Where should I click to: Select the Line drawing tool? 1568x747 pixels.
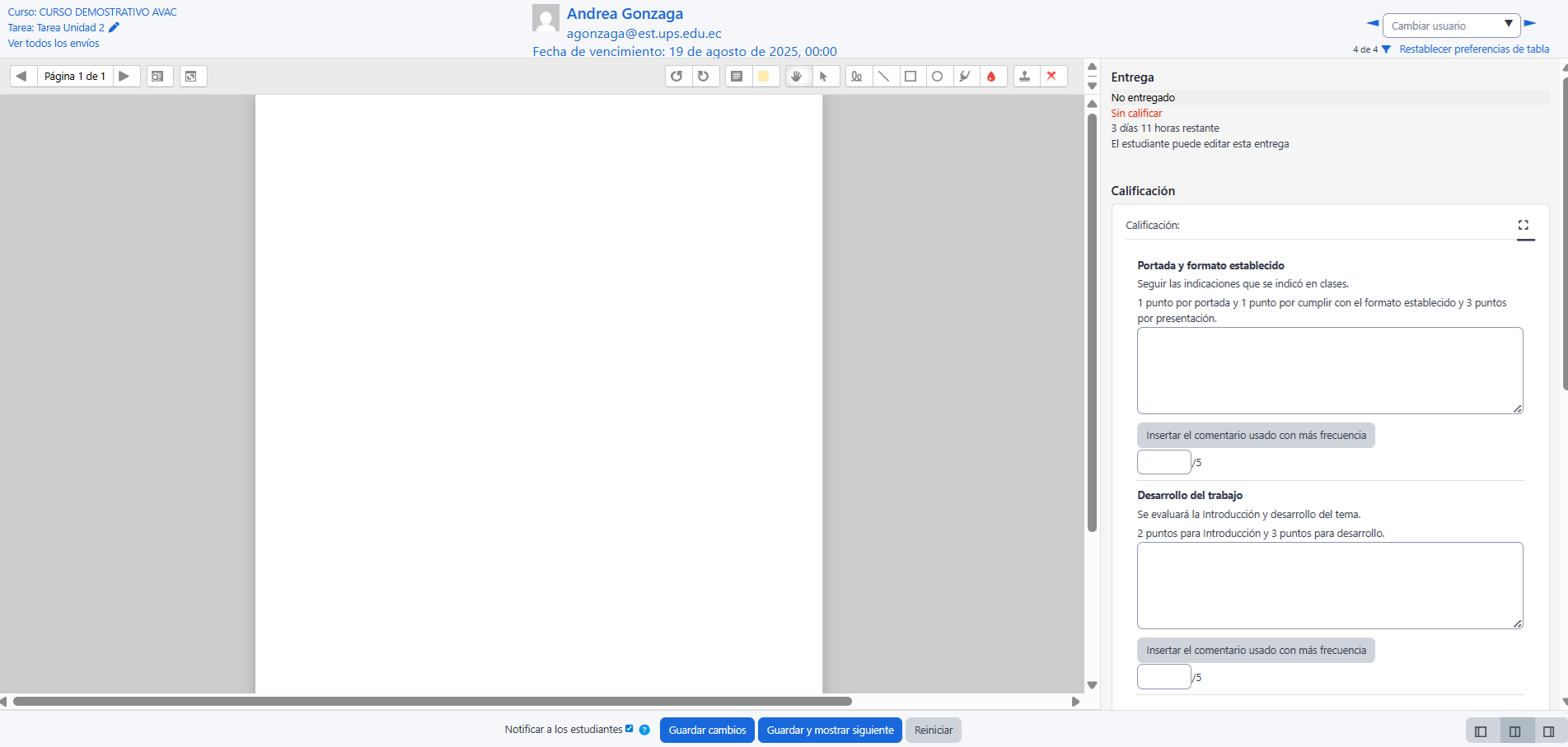point(883,77)
